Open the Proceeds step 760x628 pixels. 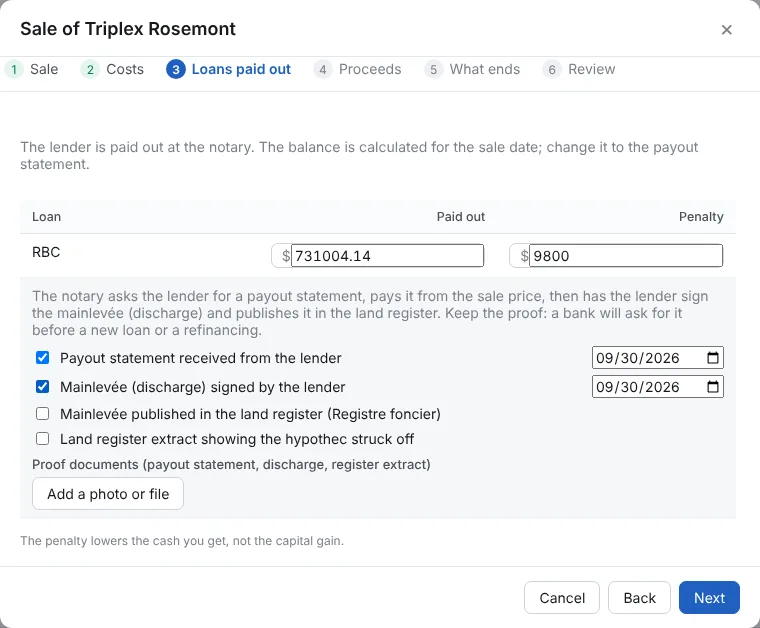click(358, 69)
